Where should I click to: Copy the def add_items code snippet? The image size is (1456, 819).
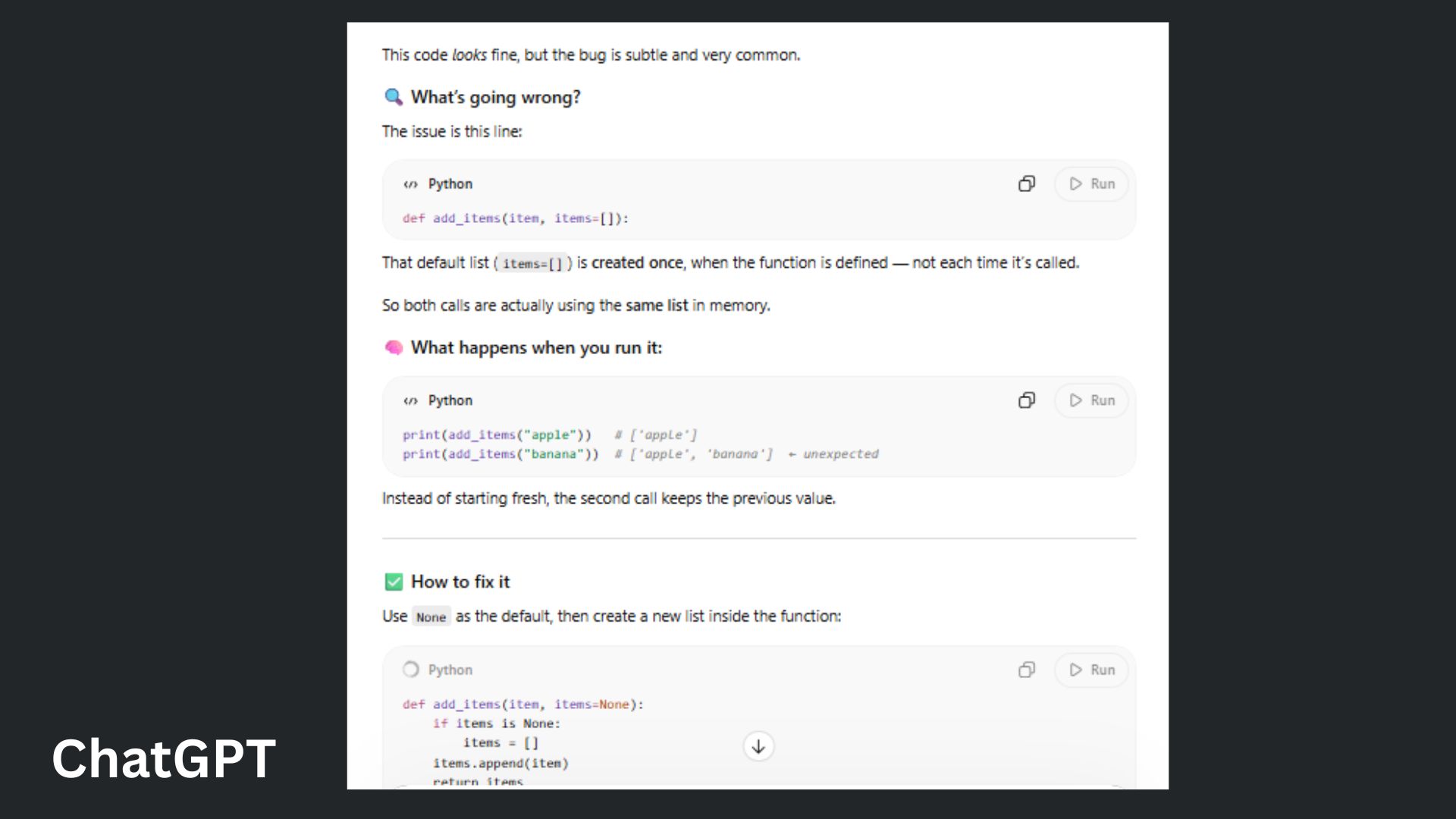[x=1026, y=184]
